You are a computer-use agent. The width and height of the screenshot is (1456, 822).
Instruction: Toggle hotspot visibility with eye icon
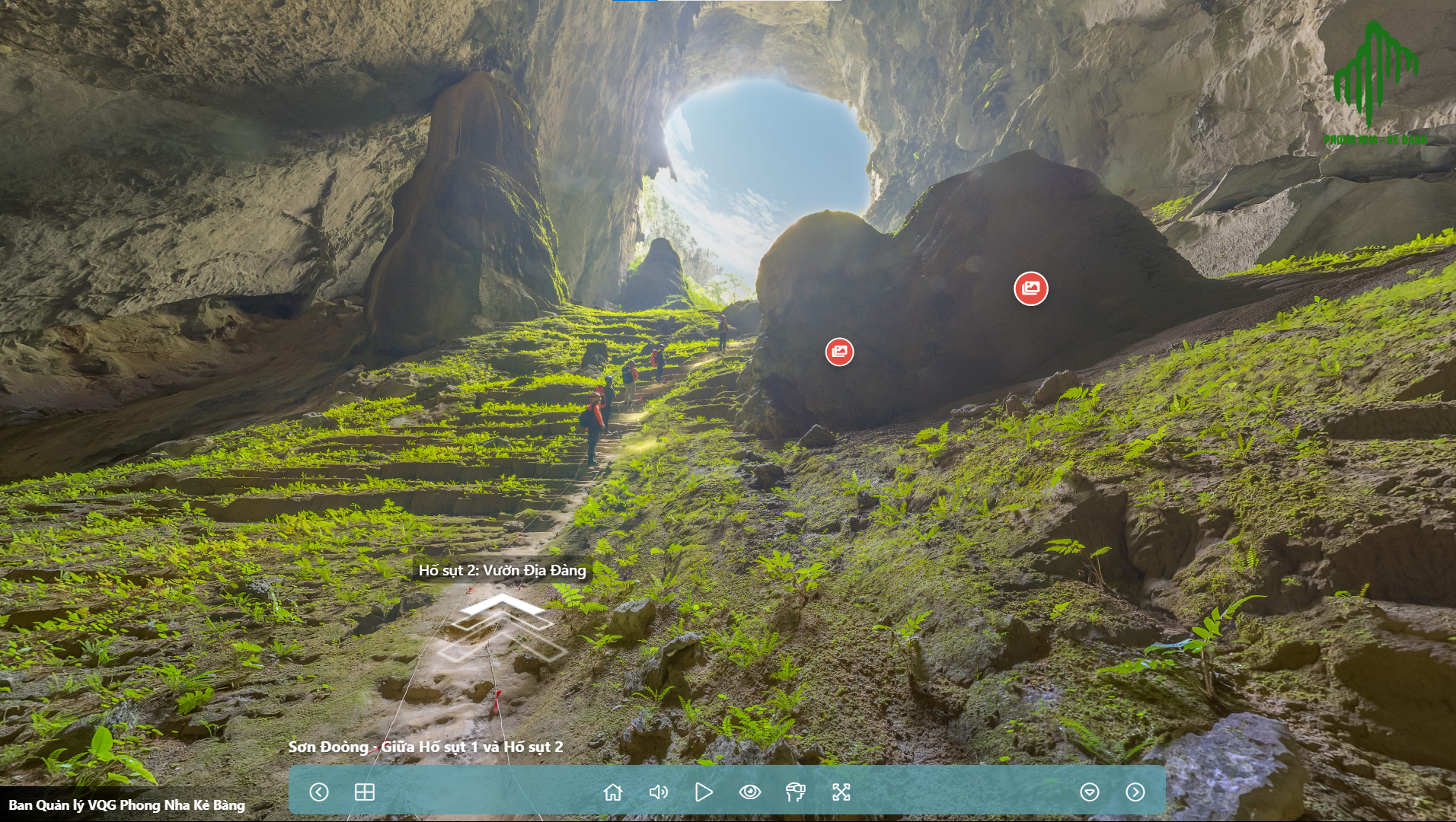(750, 792)
